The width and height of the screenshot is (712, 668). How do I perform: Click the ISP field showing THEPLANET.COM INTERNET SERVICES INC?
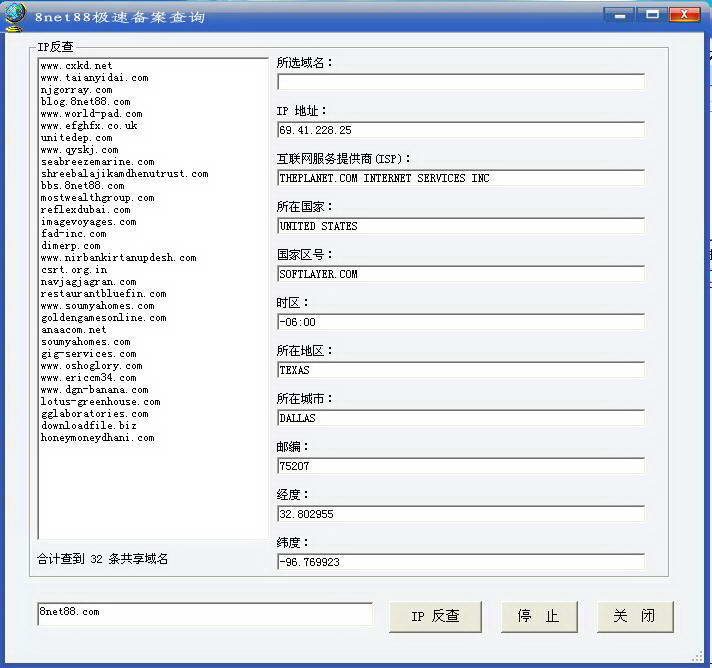tap(460, 178)
